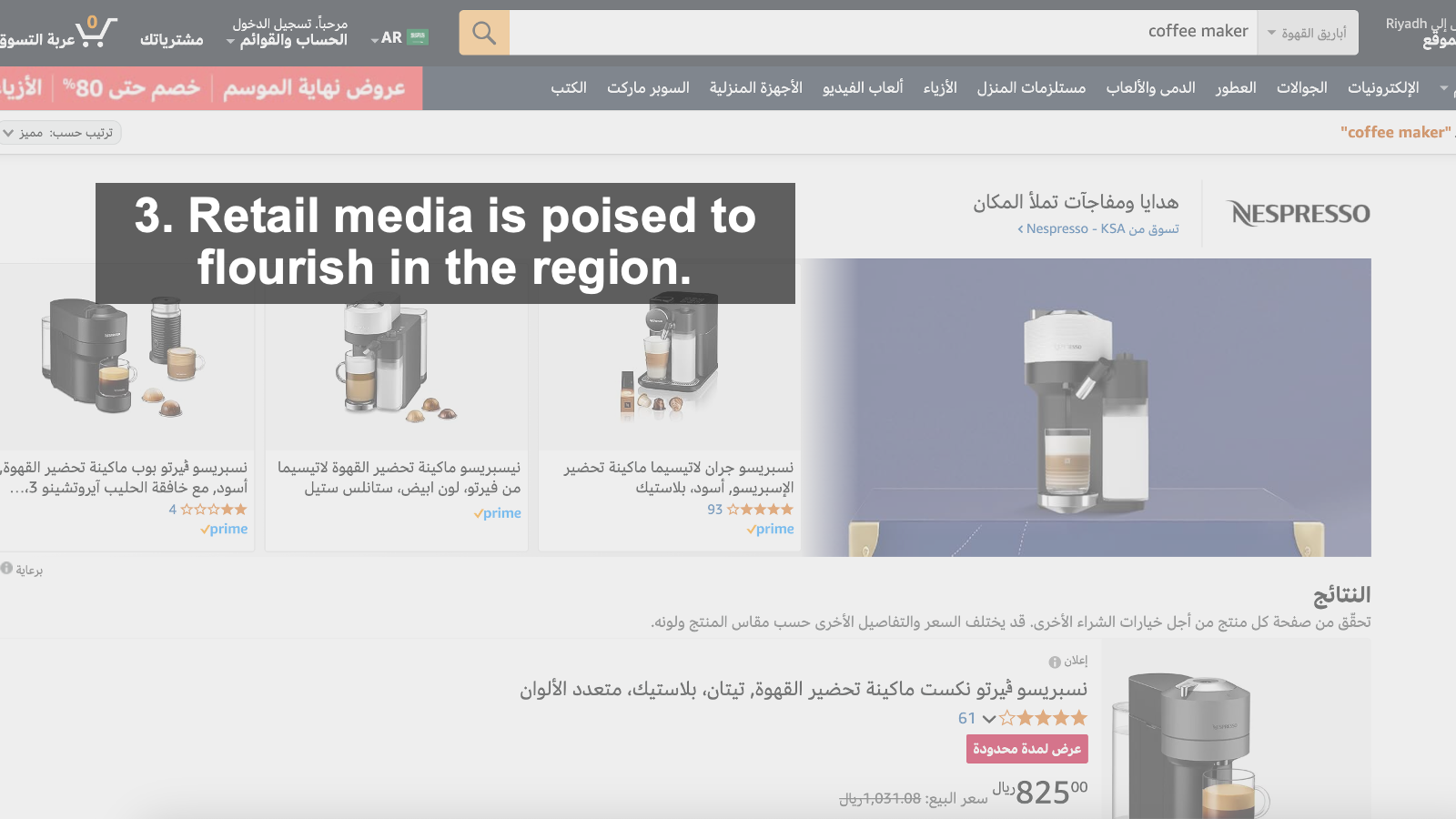
Task: Open the shopping cart icon
Action: pyautogui.click(x=95, y=32)
